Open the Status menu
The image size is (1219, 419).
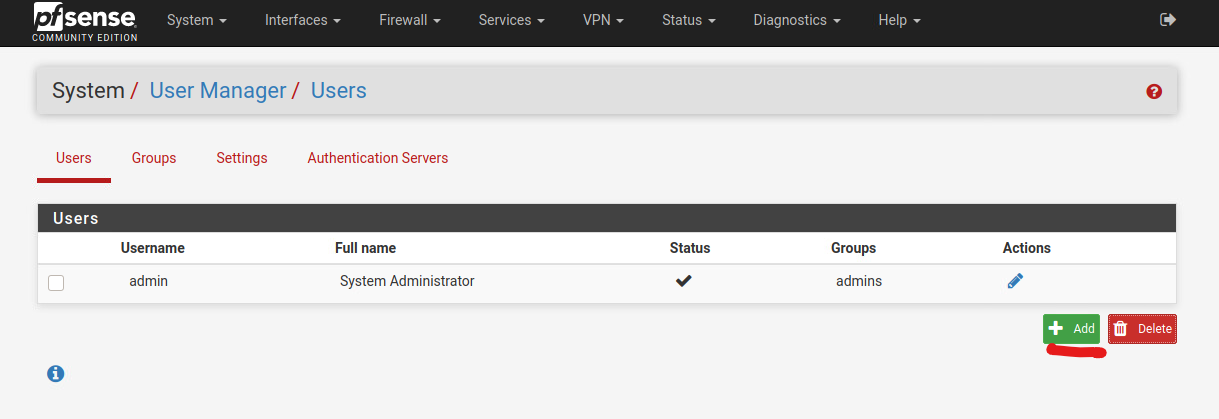[688, 20]
